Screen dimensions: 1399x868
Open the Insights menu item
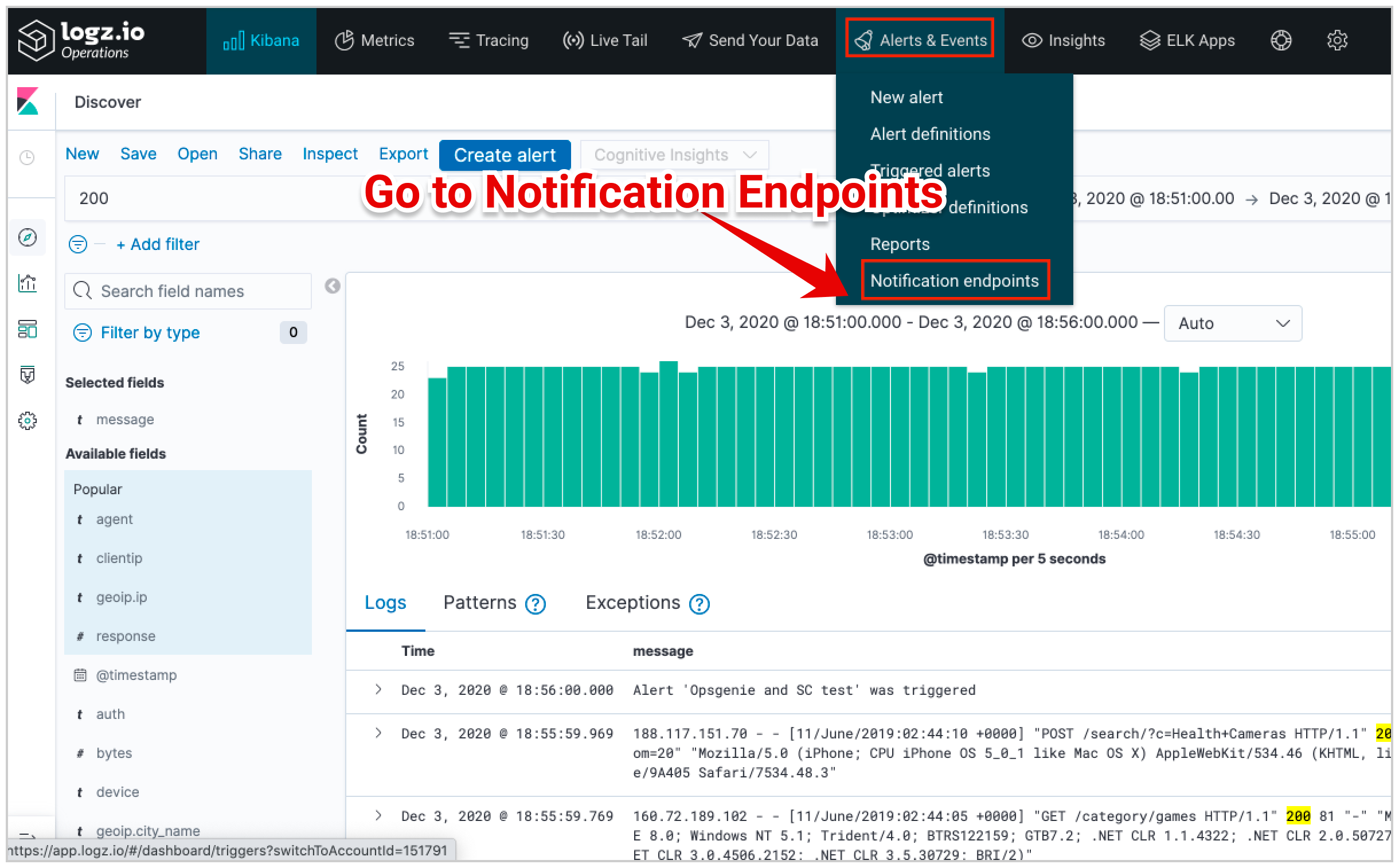[1063, 40]
